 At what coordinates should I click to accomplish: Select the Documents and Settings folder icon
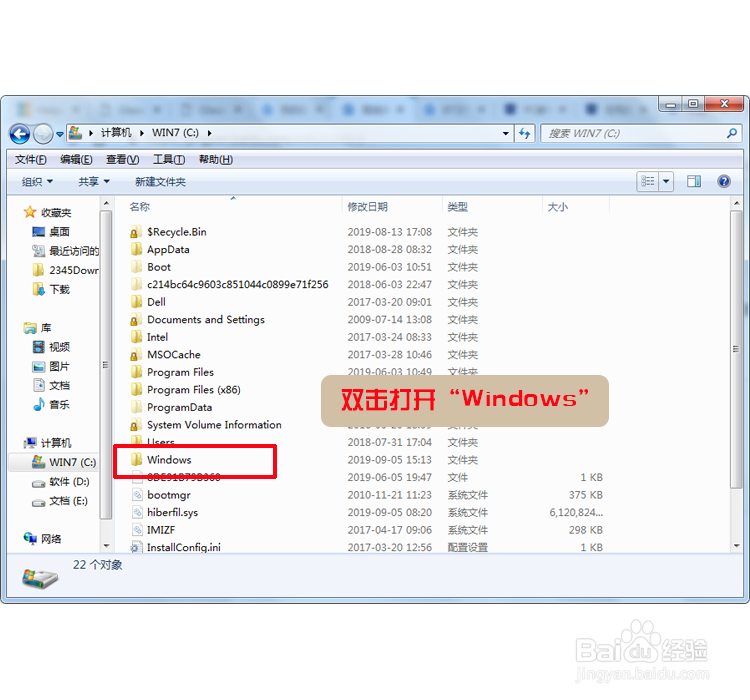coord(136,320)
